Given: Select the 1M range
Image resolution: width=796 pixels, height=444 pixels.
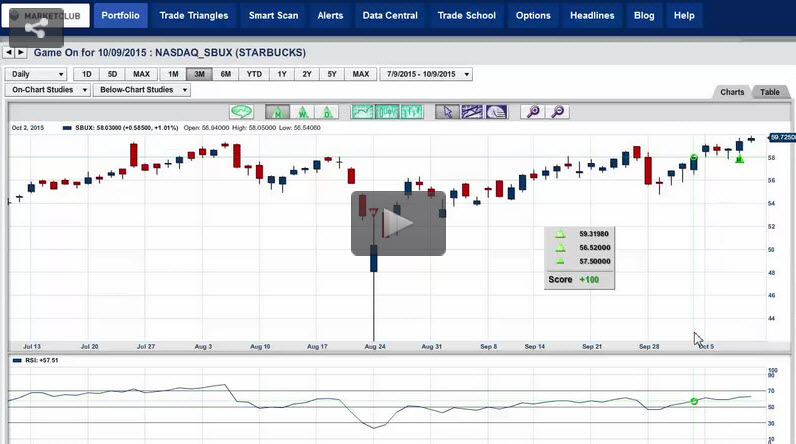Looking at the screenshot, I should (x=173, y=74).
